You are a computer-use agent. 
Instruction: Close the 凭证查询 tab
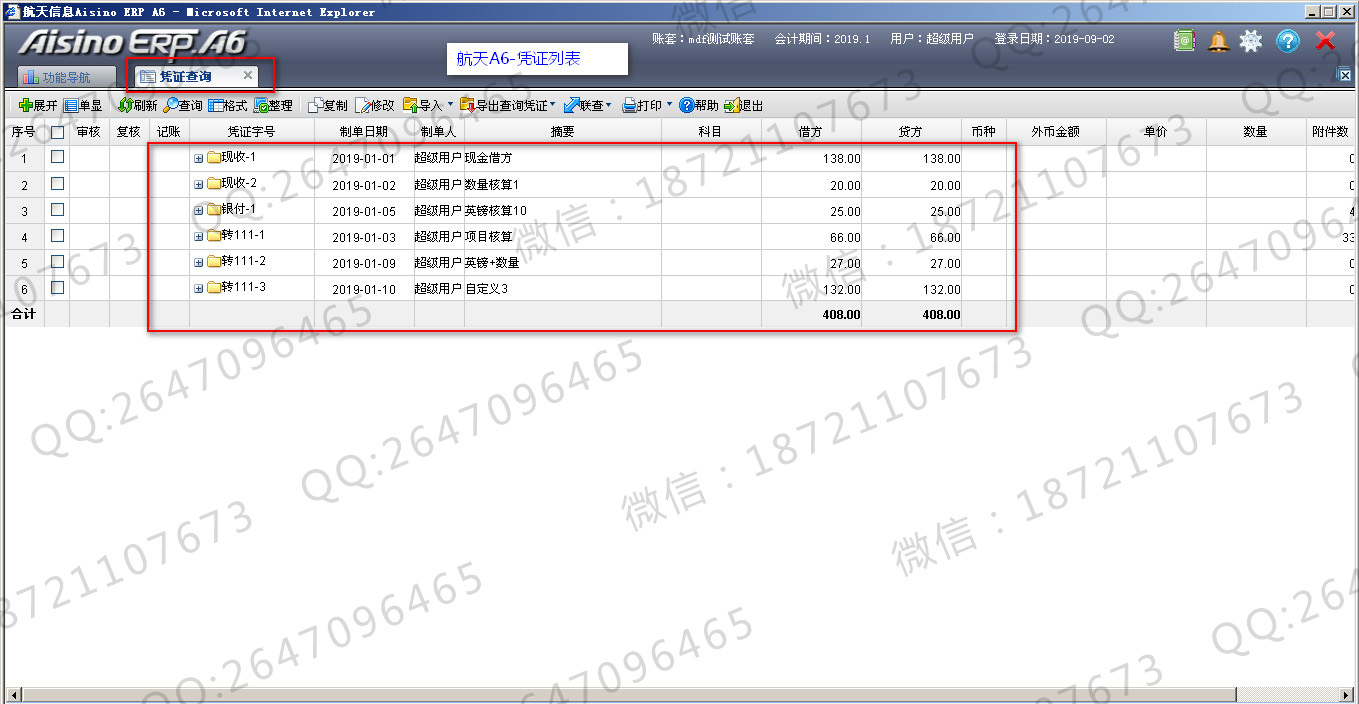[x=248, y=75]
